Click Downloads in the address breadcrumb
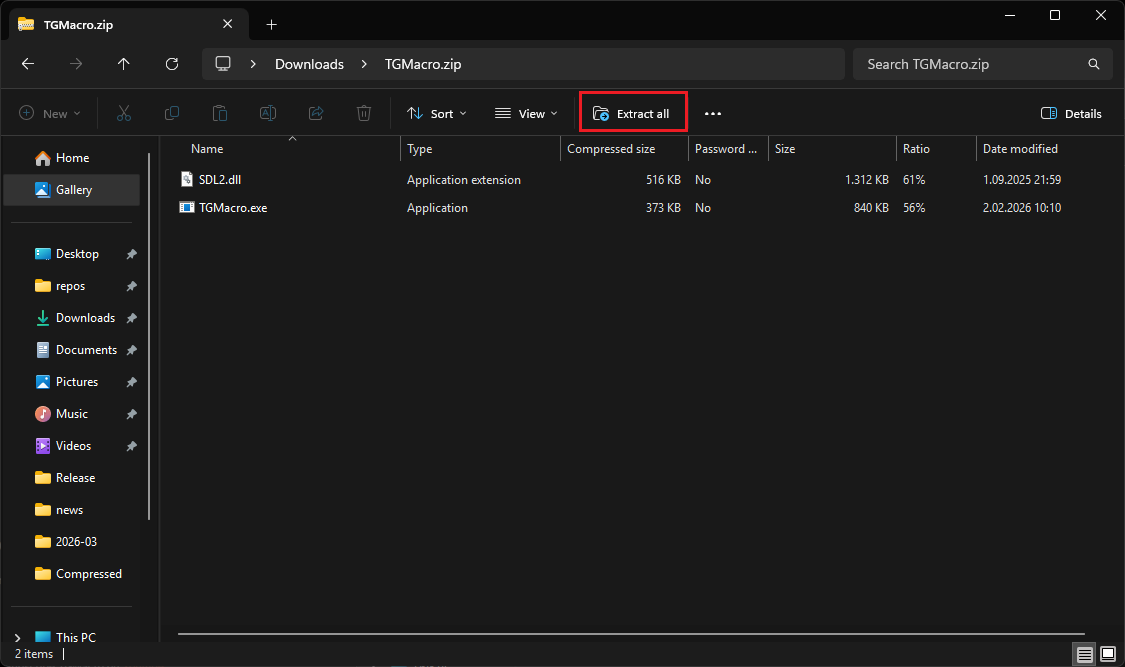The width and height of the screenshot is (1125, 667). pos(309,64)
